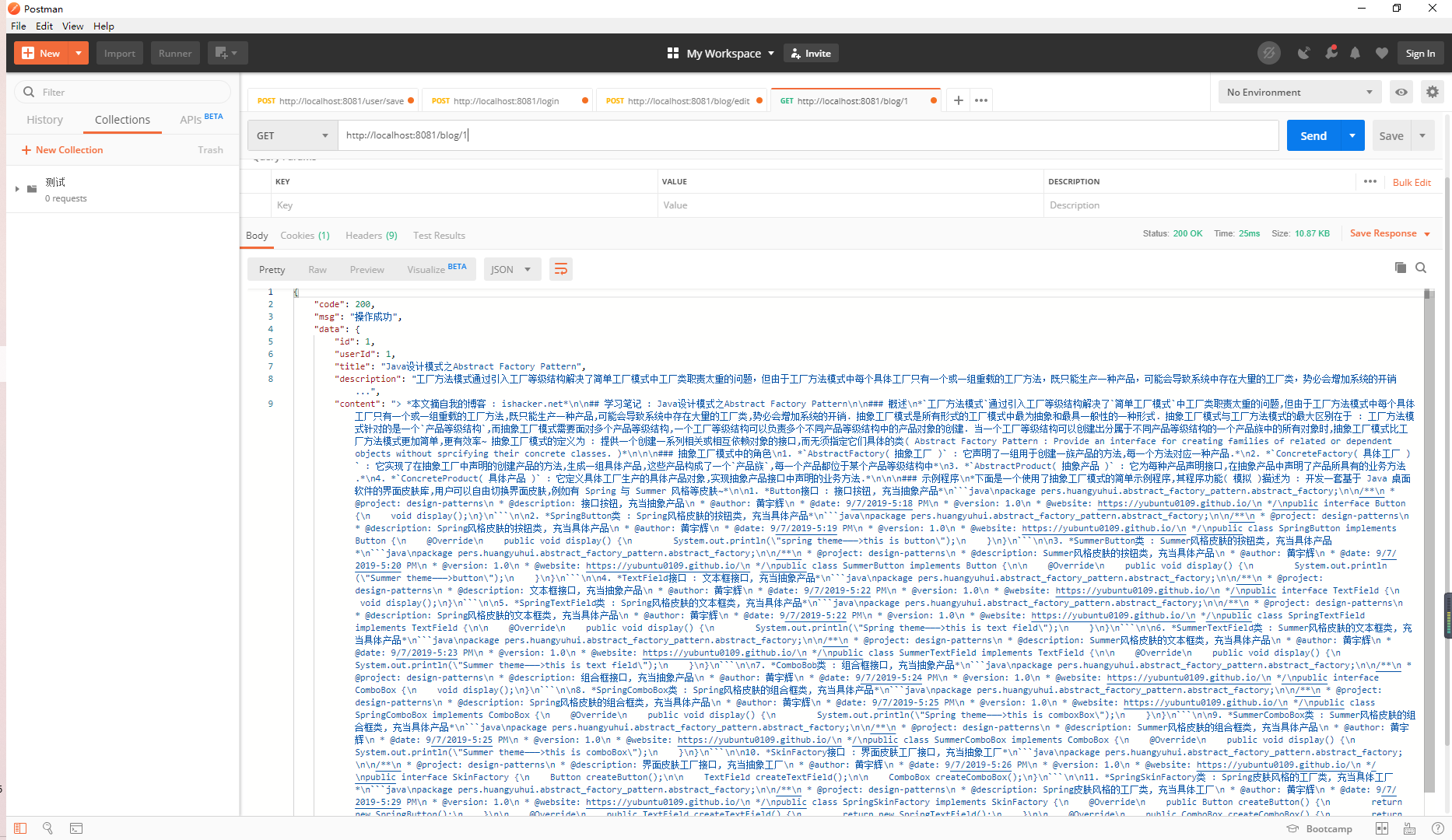
Task: Open the notifications bell icon
Action: click(x=1356, y=53)
